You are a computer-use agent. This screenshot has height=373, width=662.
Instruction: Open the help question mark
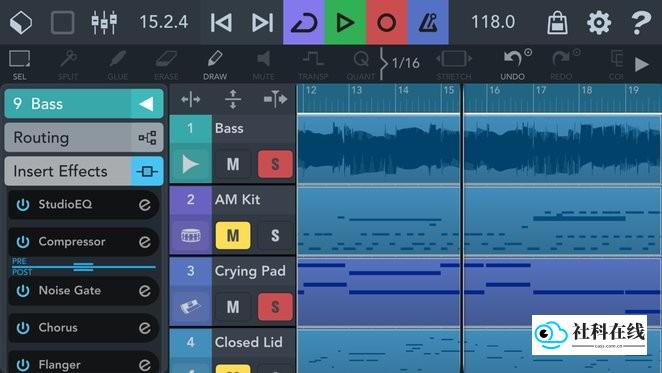point(640,22)
